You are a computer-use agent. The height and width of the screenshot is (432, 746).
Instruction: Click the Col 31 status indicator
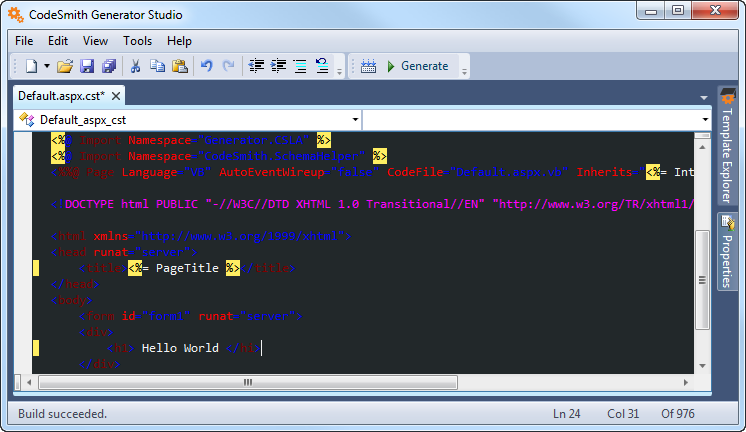pyautogui.click(x=623, y=413)
